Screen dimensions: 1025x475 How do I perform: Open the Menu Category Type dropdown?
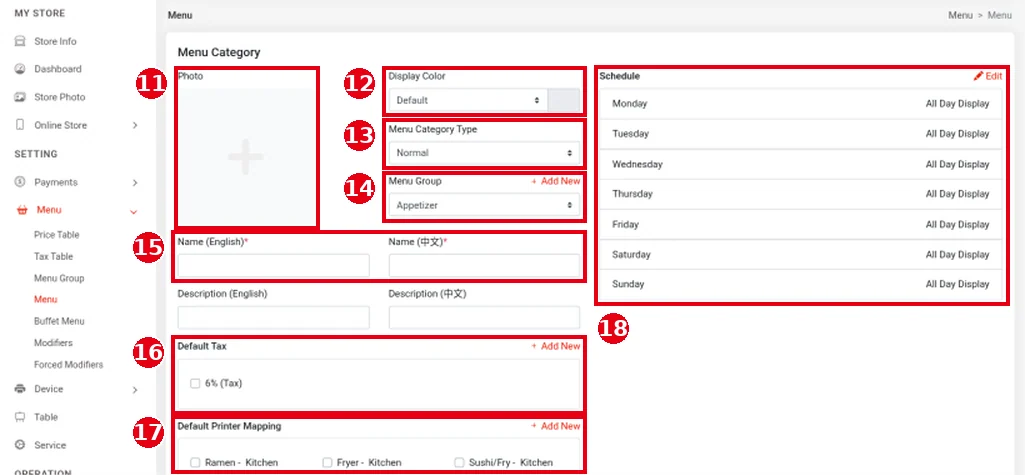pos(484,153)
